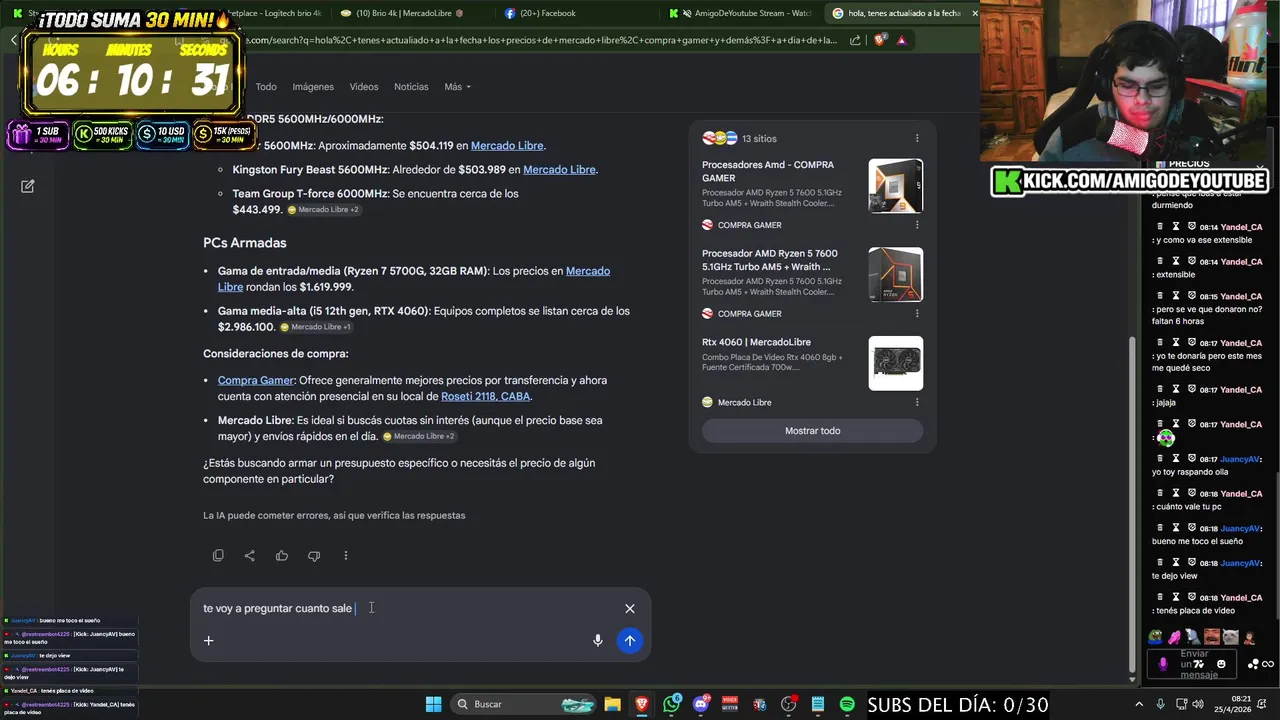This screenshot has height=720, width=1280.
Task: Share the AI response
Action: pos(250,556)
